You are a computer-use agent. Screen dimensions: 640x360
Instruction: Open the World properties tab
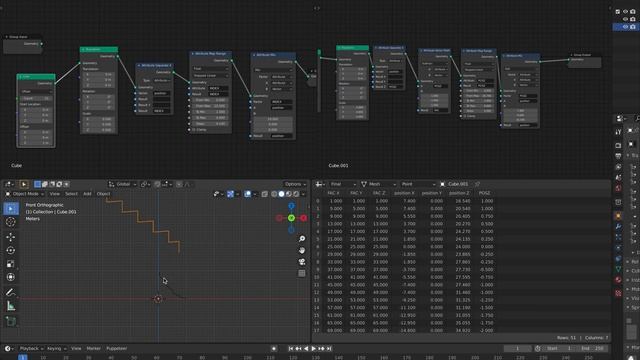tap(618, 188)
